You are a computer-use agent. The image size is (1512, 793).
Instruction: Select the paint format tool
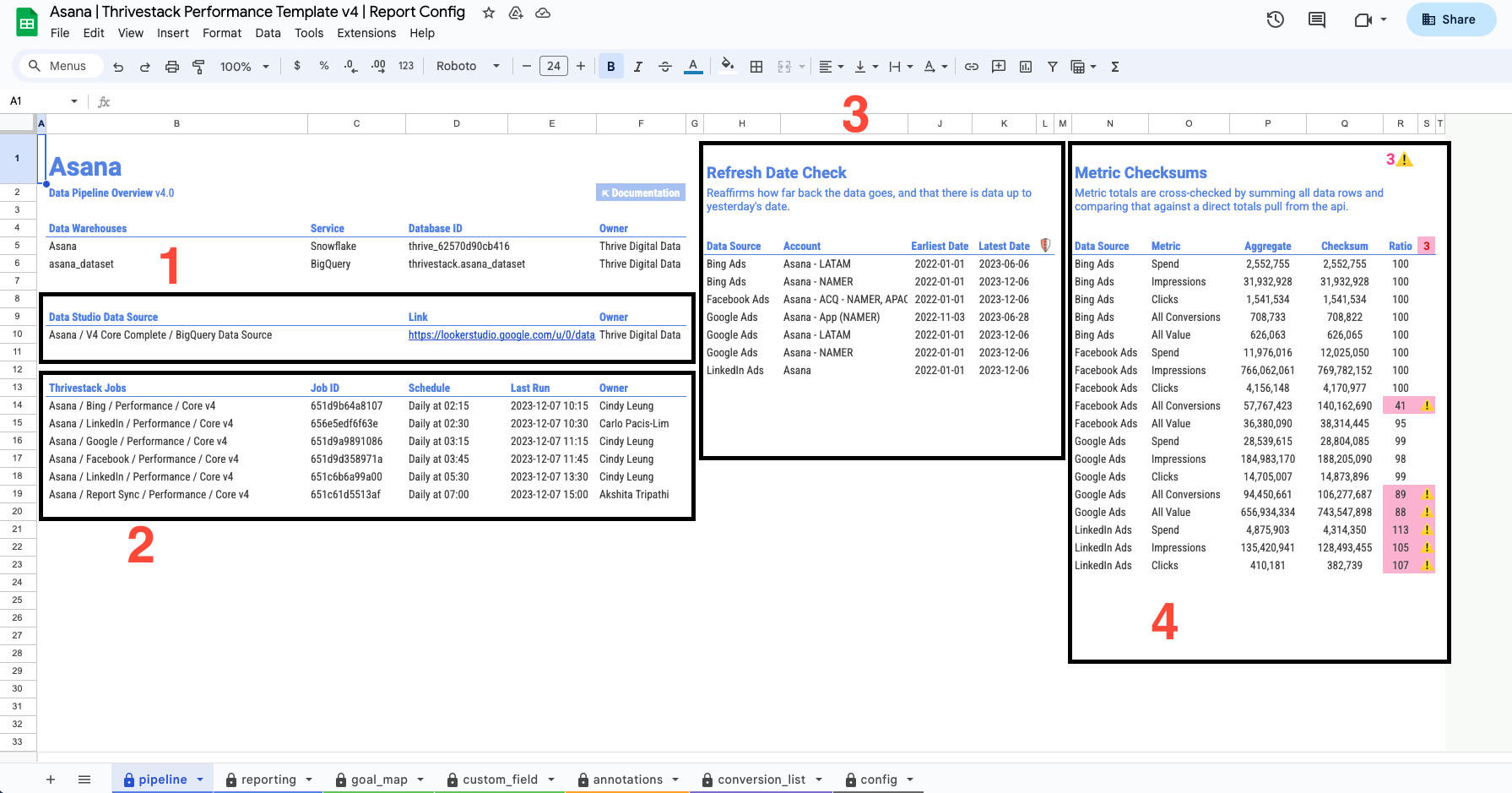pyautogui.click(x=199, y=67)
